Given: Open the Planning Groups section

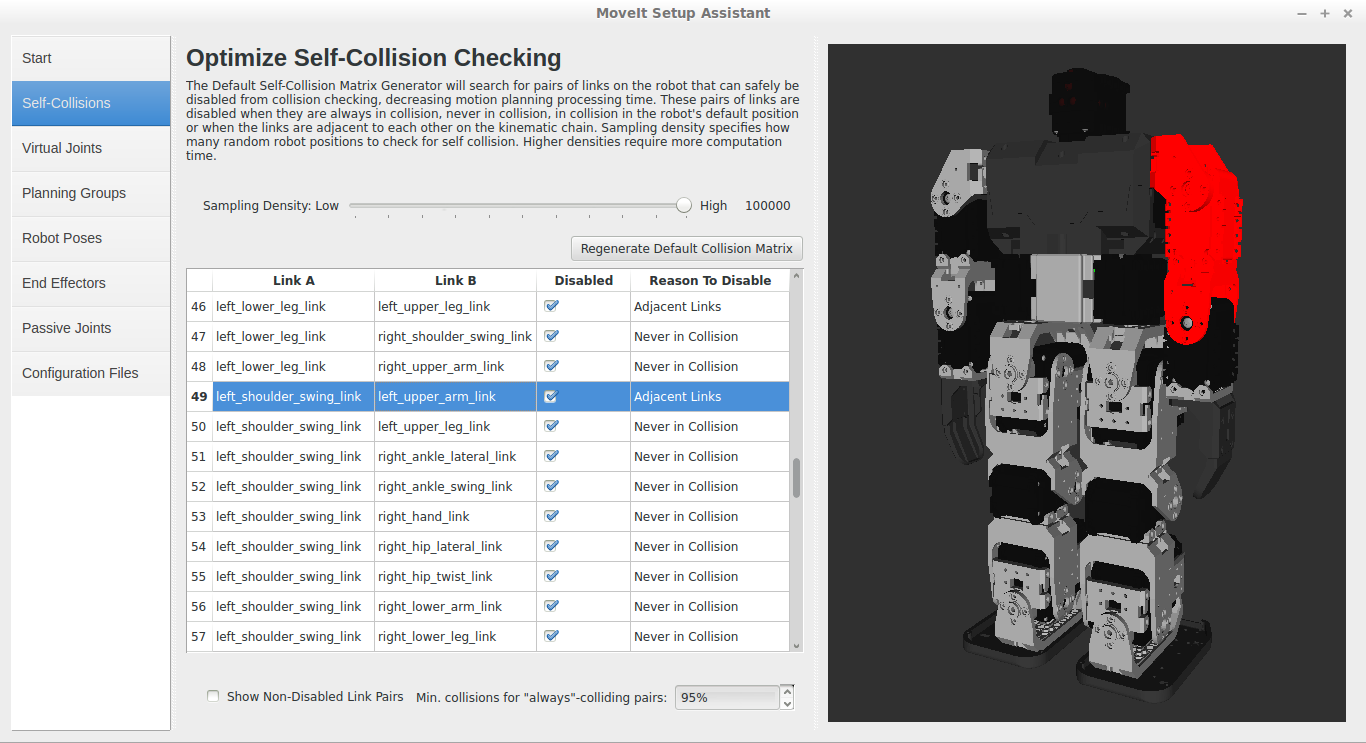Looking at the screenshot, I should [90, 193].
